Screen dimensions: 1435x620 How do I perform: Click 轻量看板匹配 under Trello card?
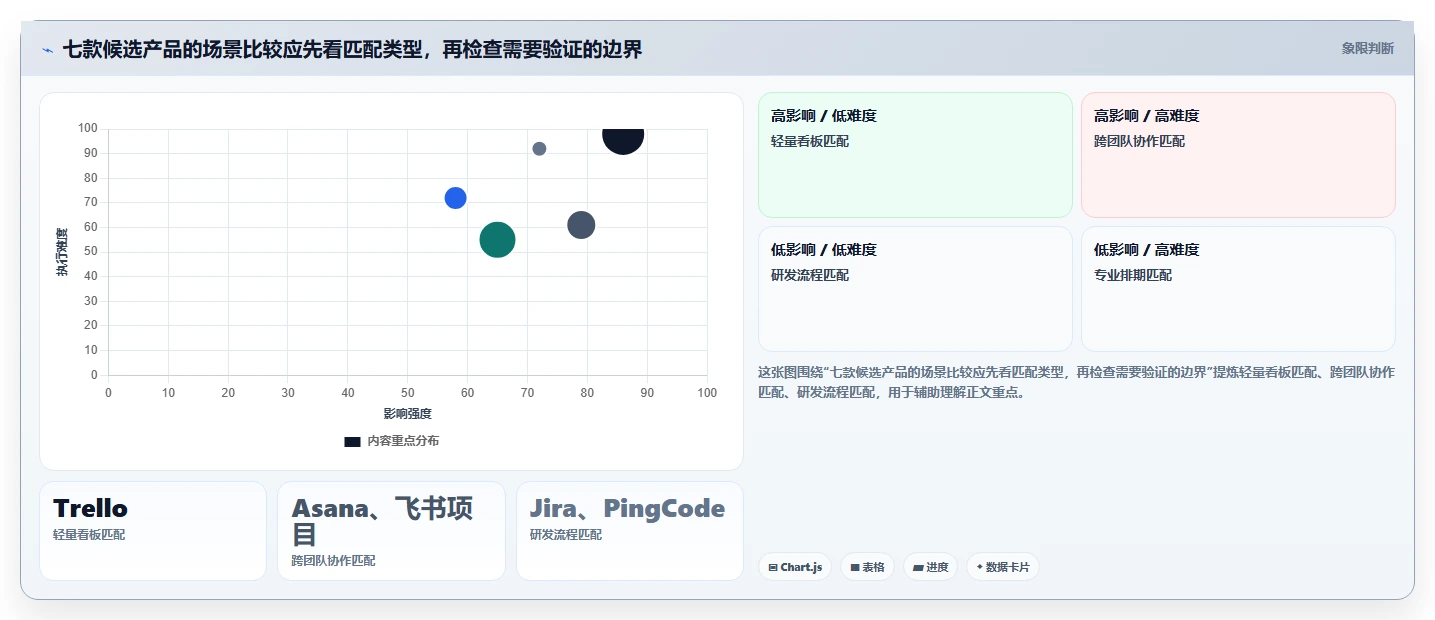(x=89, y=535)
